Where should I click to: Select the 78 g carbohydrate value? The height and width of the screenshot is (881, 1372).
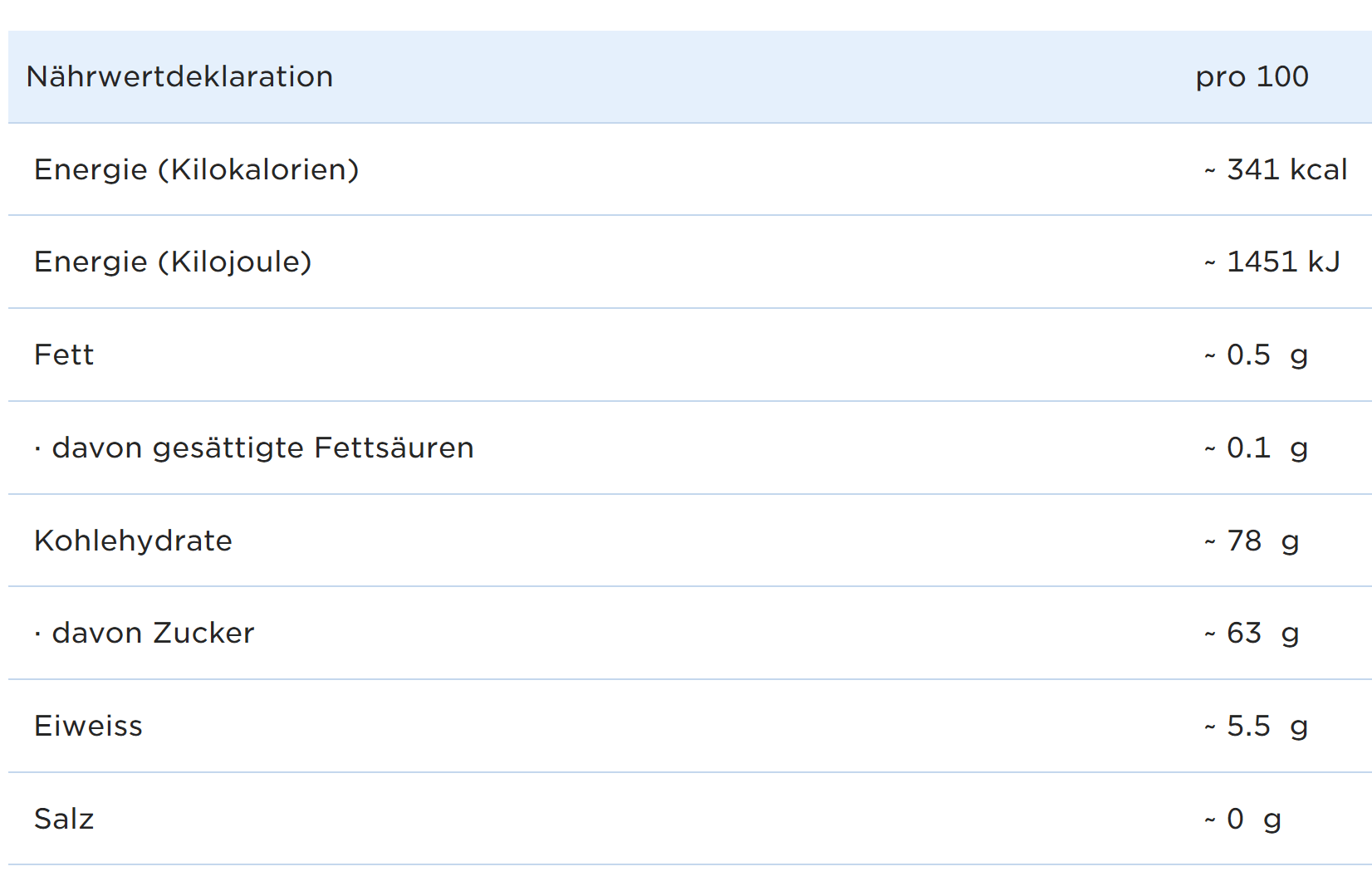click(x=1262, y=541)
